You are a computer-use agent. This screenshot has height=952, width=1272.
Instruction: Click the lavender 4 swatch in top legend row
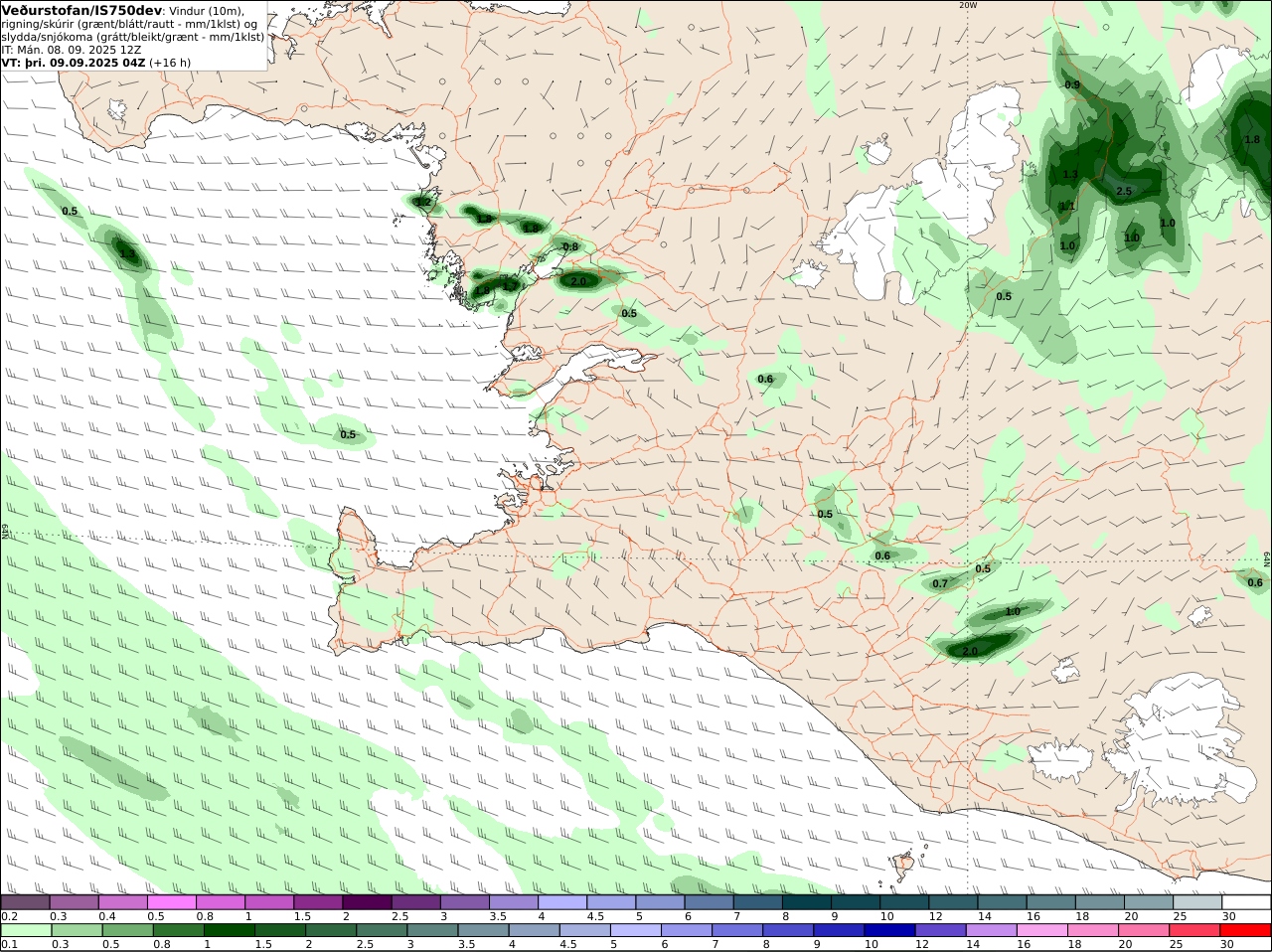click(x=561, y=902)
